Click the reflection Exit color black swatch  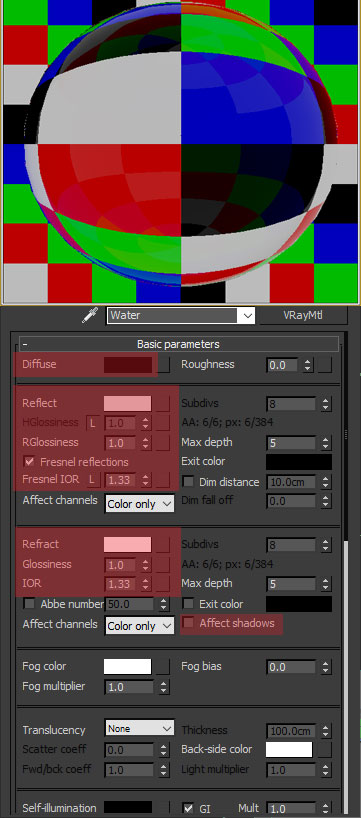tap(299, 462)
